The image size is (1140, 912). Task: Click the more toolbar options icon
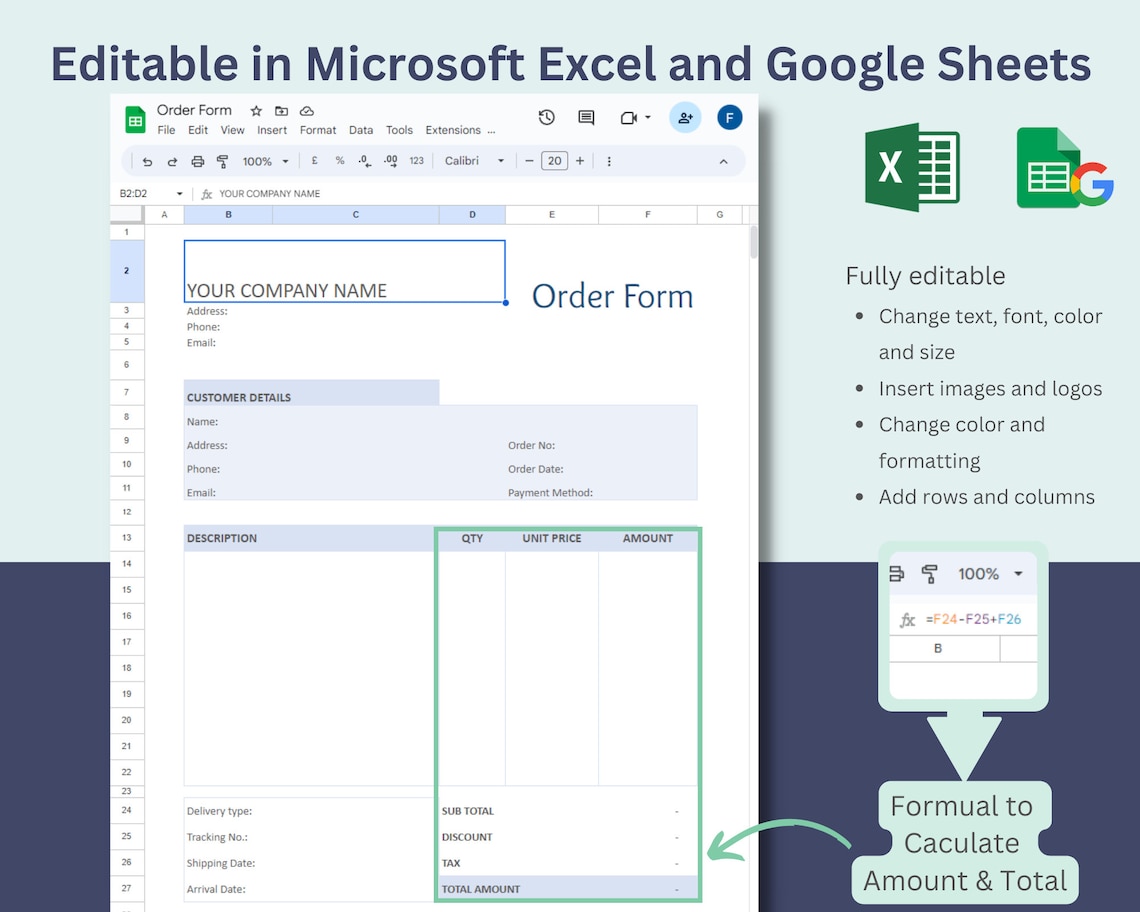(x=609, y=160)
